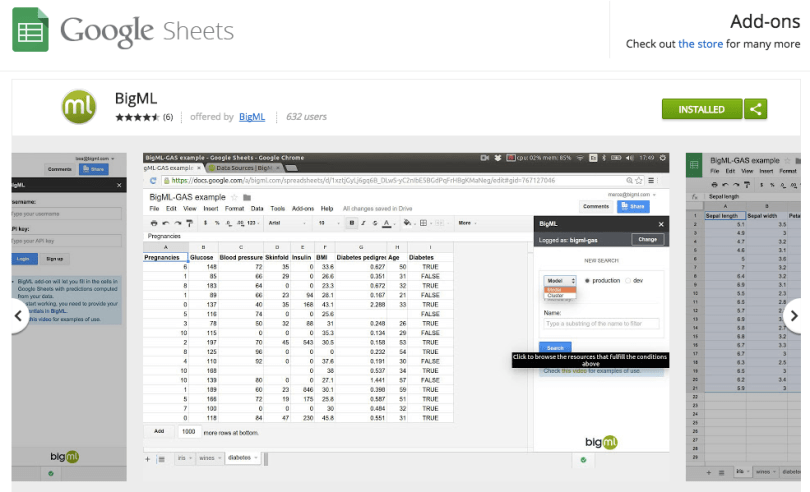Advance to next screenshot with right arrow
810x492 pixels.
click(793, 315)
